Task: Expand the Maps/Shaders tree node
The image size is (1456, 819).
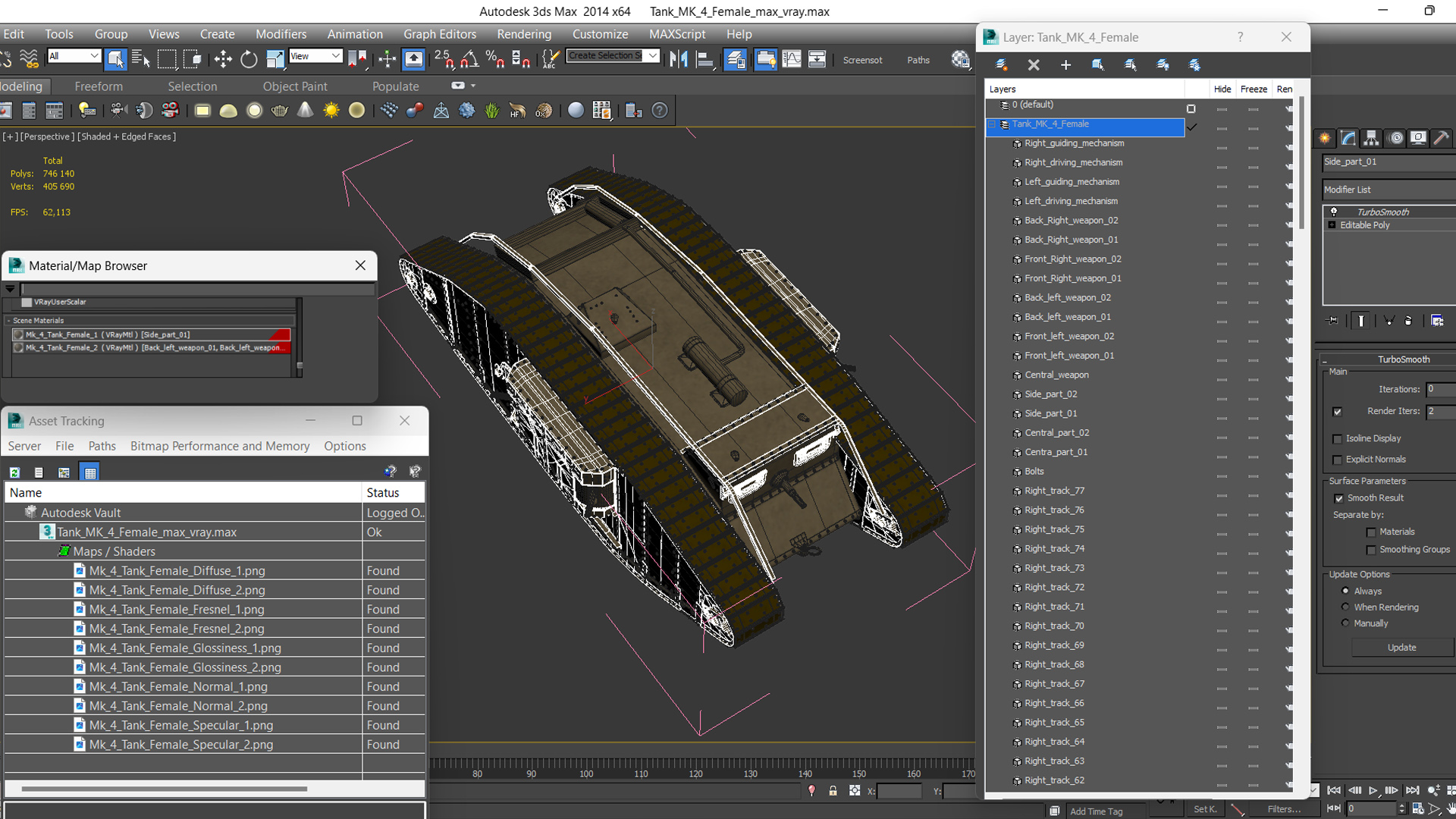Action: click(64, 551)
